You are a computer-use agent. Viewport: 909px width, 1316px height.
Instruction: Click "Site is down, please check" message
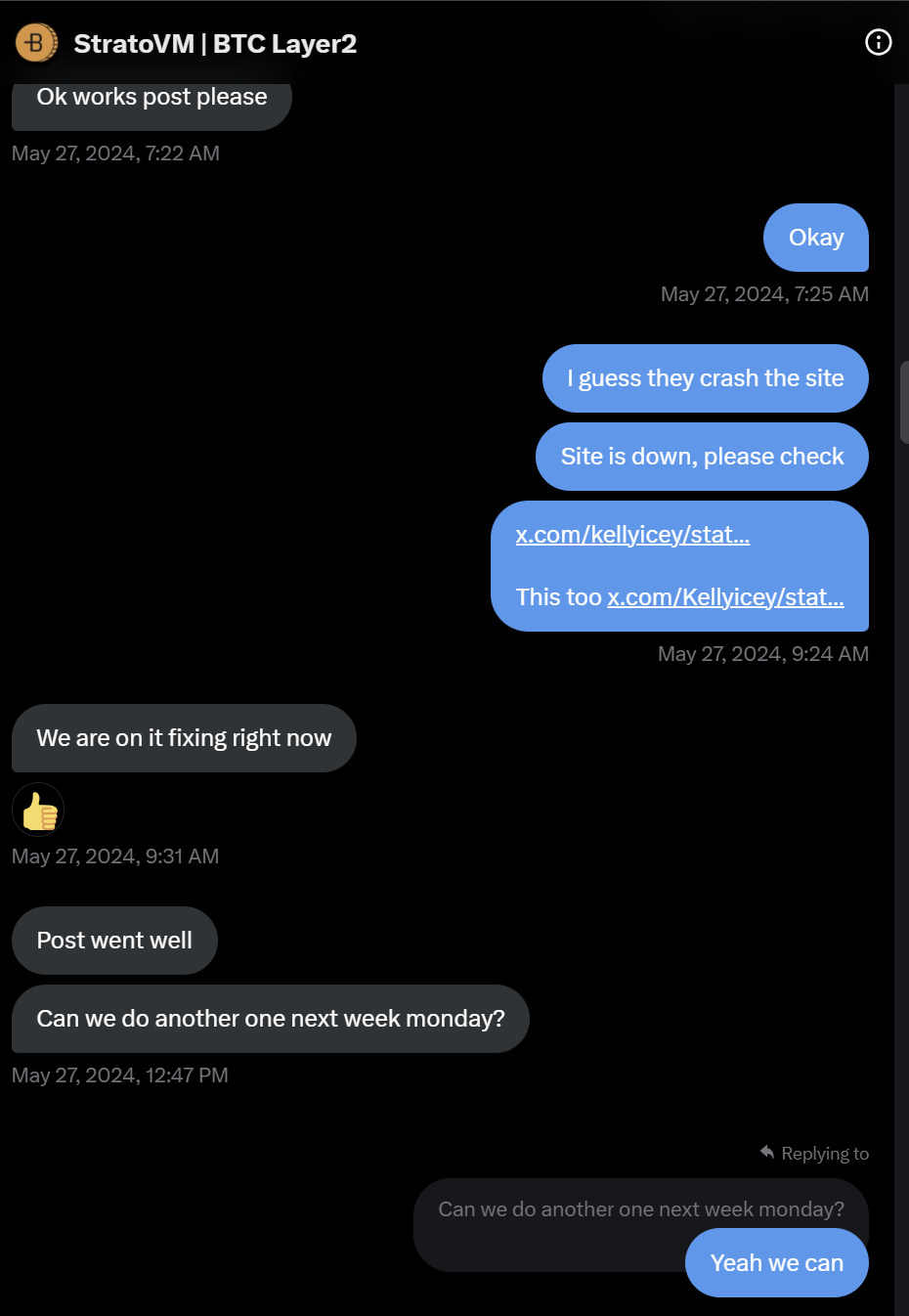(x=702, y=457)
